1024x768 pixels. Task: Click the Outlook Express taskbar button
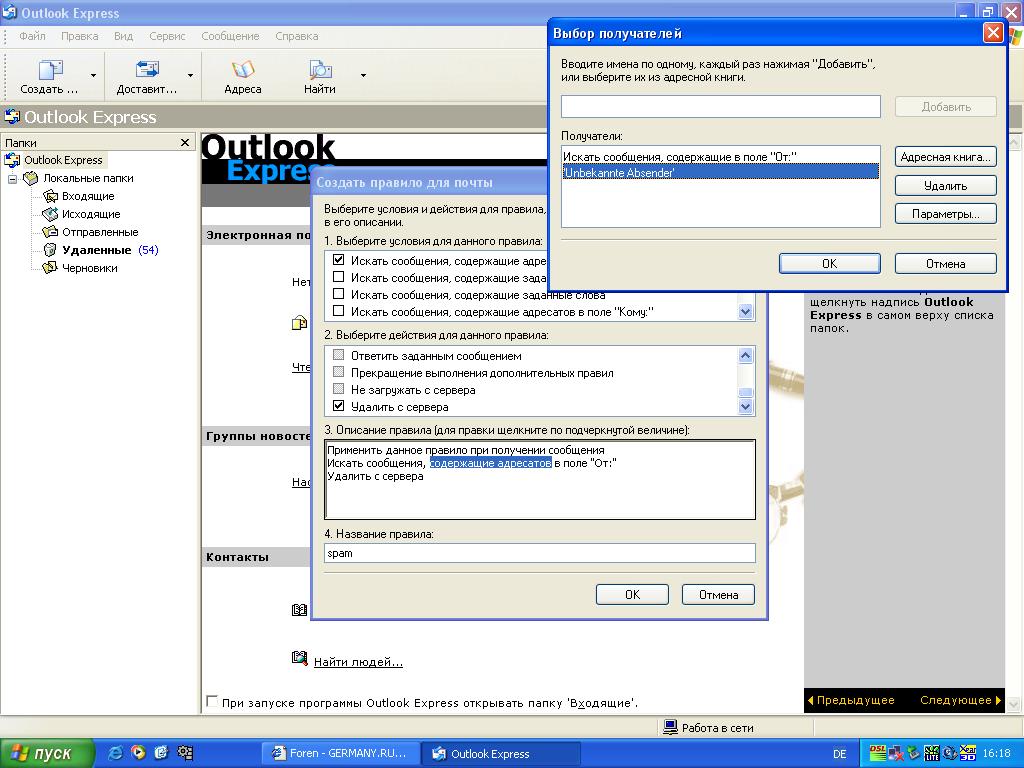point(500,753)
